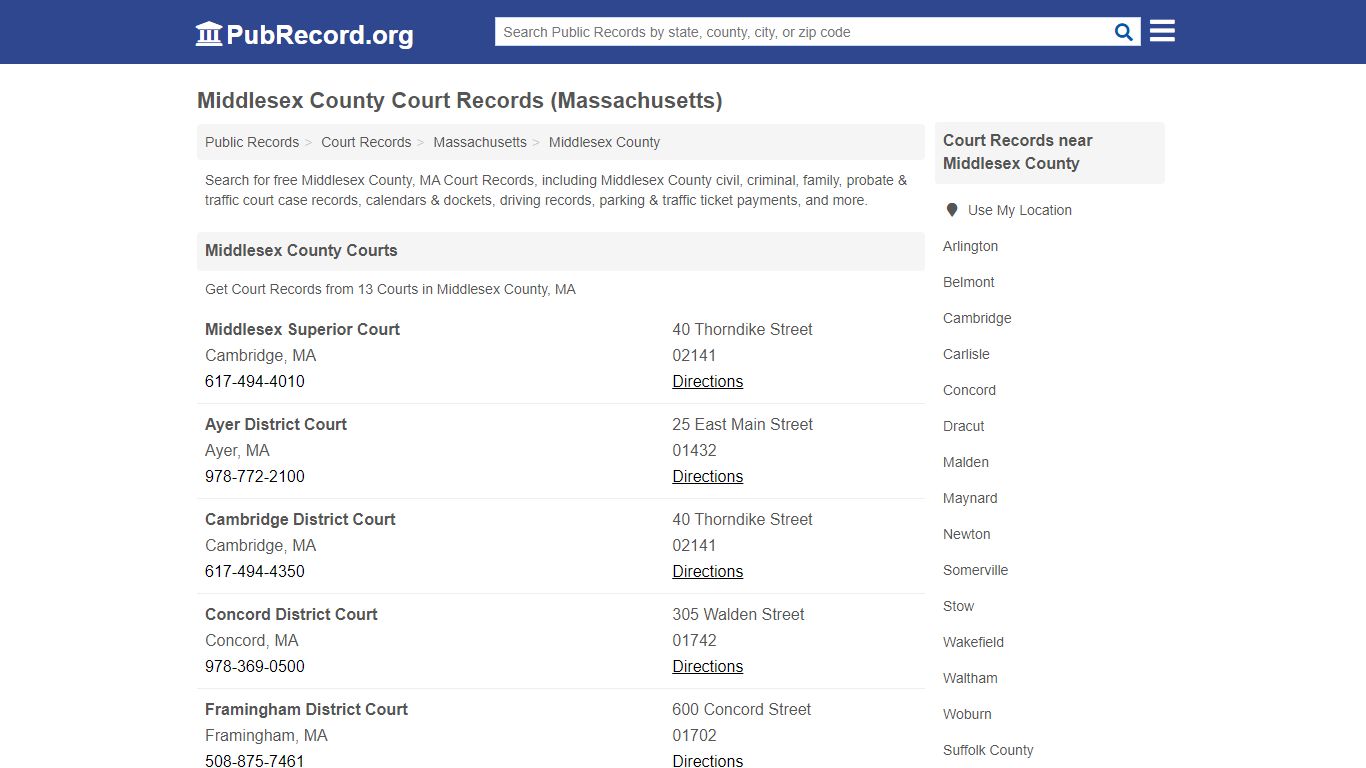The height and width of the screenshot is (768, 1366).
Task: Open the Court Records breadcrumb link
Action: (x=366, y=142)
